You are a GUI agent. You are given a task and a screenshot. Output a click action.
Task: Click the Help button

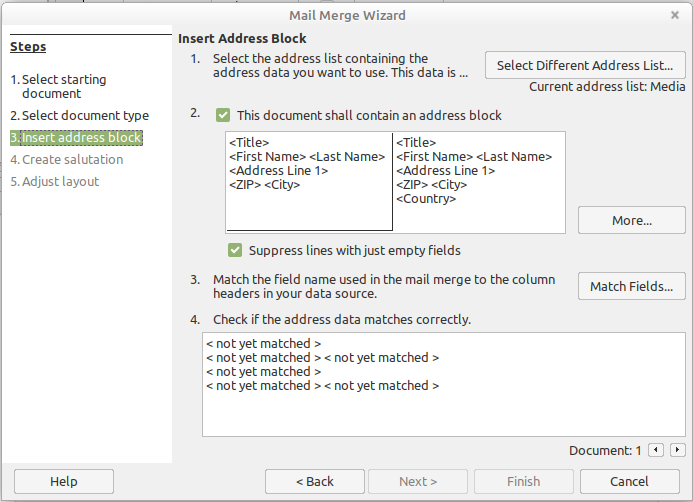pyautogui.click(x=64, y=481)
